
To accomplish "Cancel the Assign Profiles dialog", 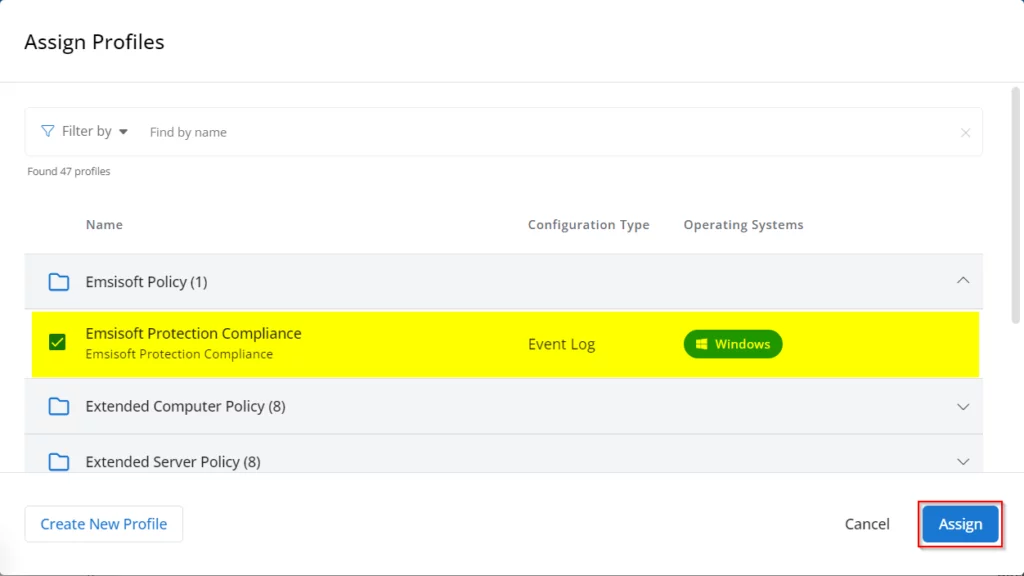I will 866,524.
